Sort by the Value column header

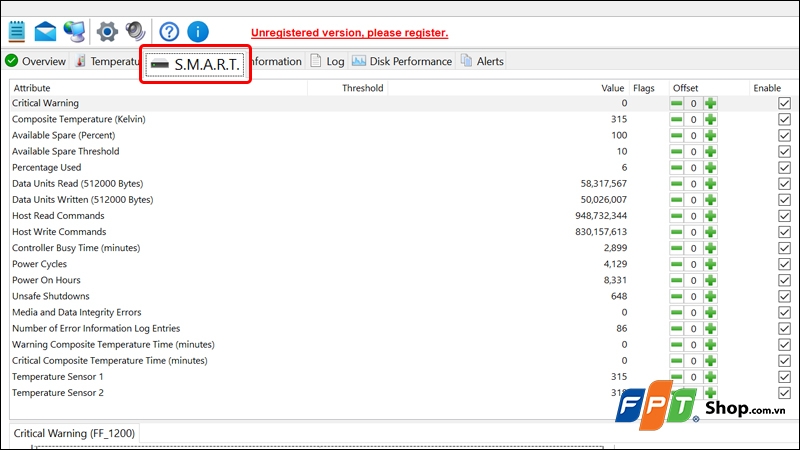(508, 88)
